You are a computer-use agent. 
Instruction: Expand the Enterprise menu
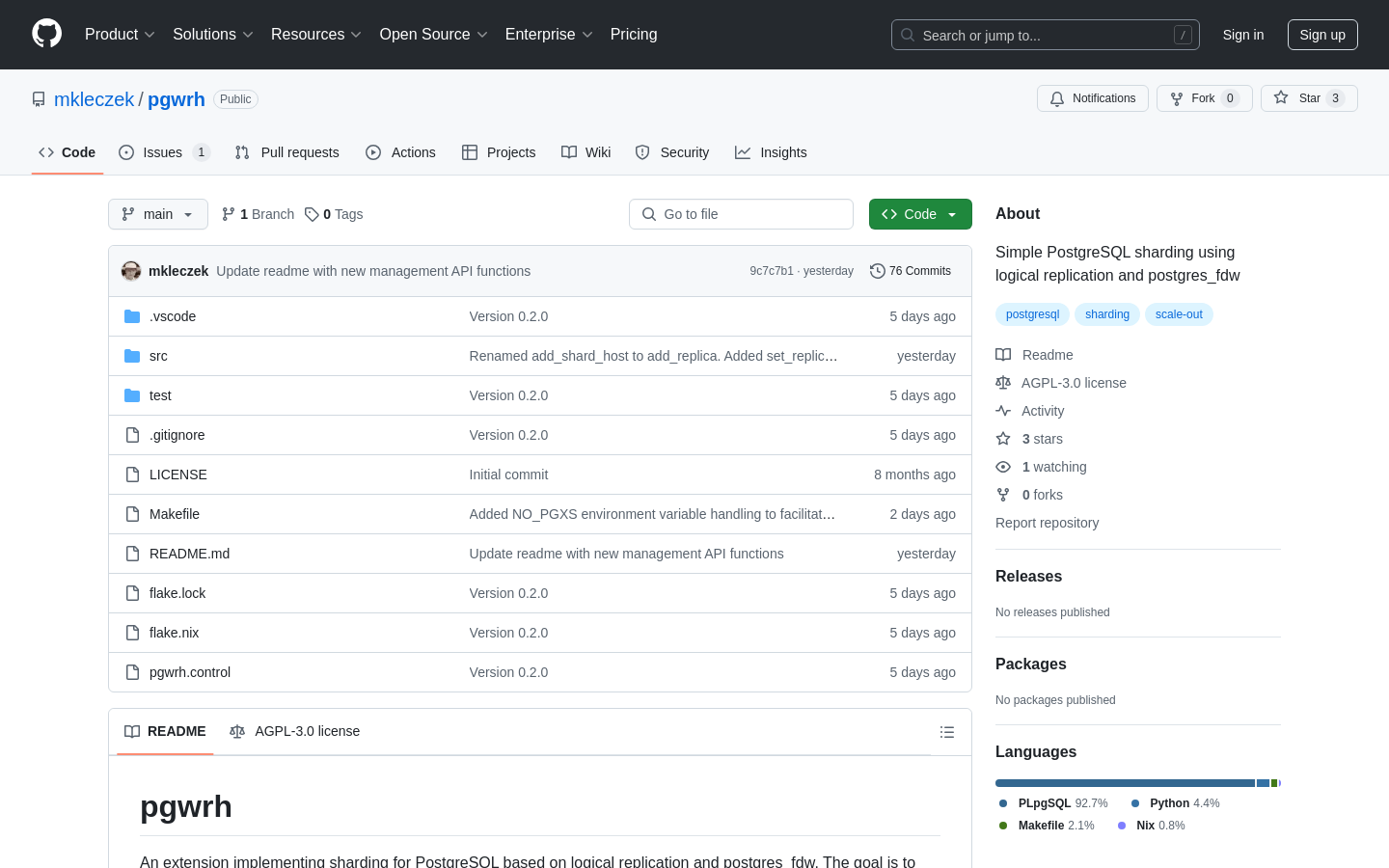click(x=549, y=34)
